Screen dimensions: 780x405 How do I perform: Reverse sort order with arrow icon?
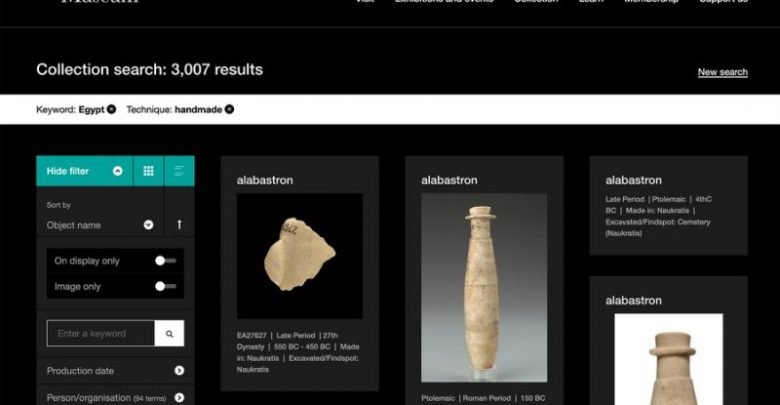tap(179, 224)
